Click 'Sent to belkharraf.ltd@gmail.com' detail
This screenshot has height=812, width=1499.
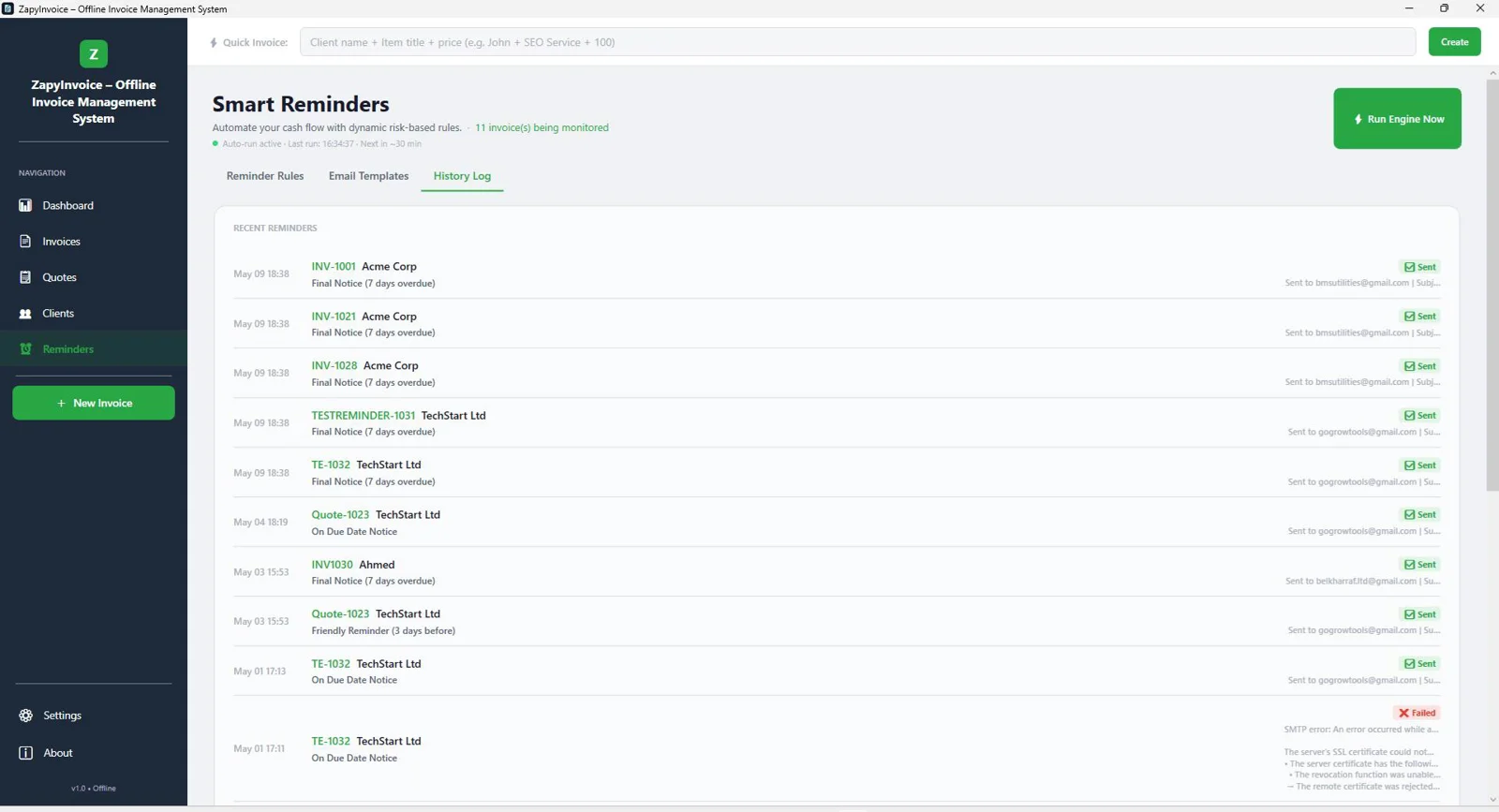tap(1362, 581)
